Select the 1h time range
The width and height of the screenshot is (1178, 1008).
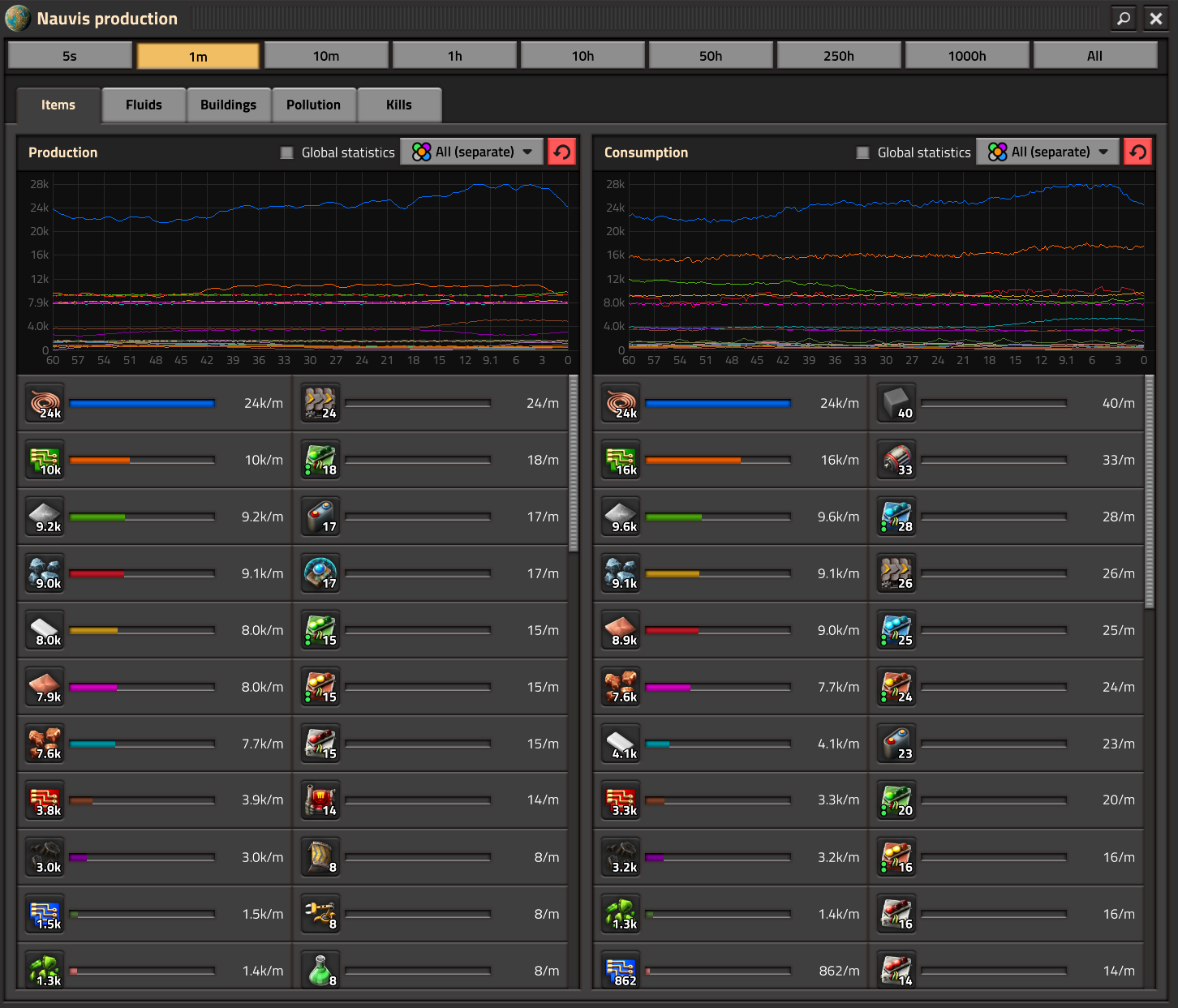pos(454,56)
